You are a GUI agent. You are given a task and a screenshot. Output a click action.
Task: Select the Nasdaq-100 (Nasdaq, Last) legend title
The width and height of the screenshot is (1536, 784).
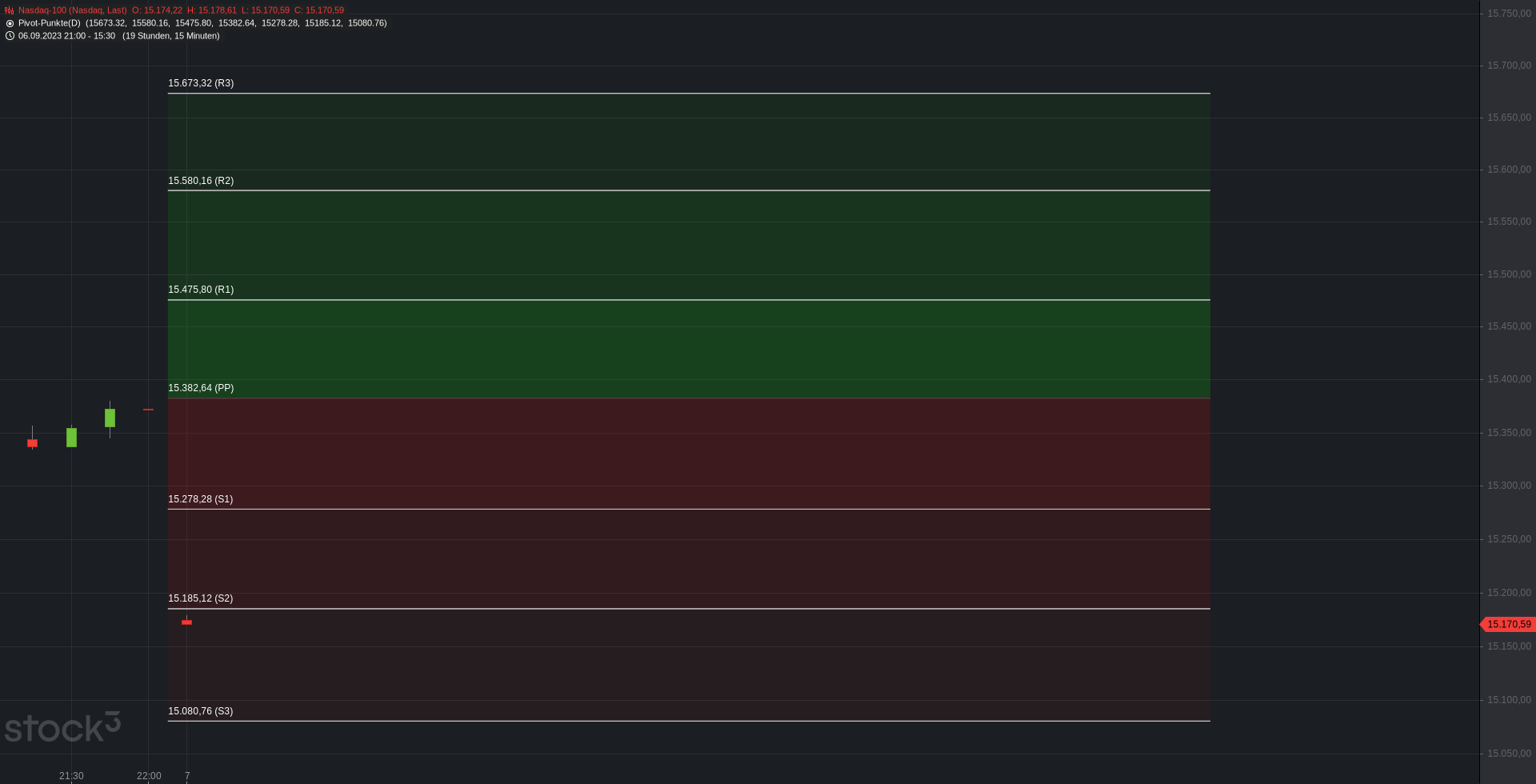[x=73, y=10]
